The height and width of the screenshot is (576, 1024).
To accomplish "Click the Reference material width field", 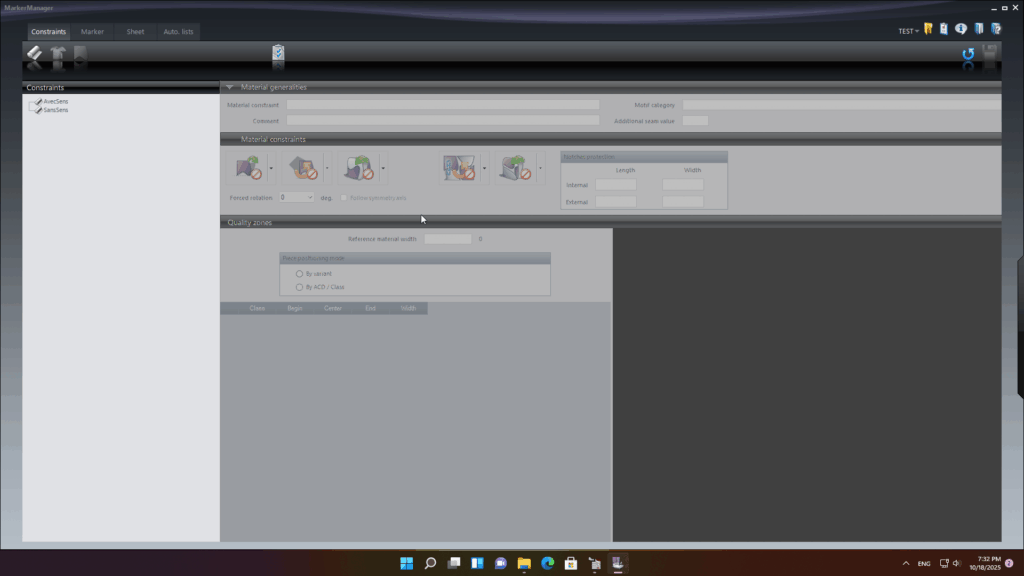I will [447, 239].
